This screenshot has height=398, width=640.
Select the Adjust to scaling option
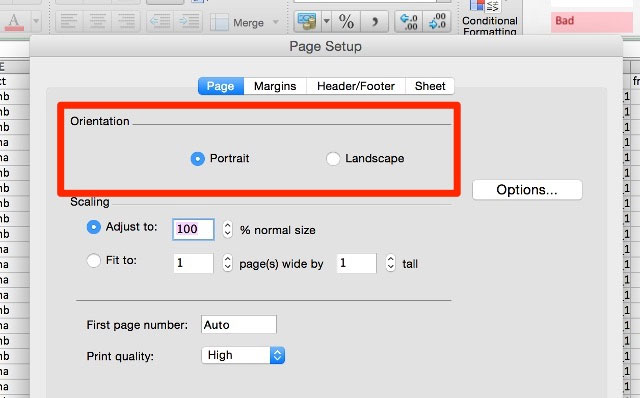[x=93, y=227]
